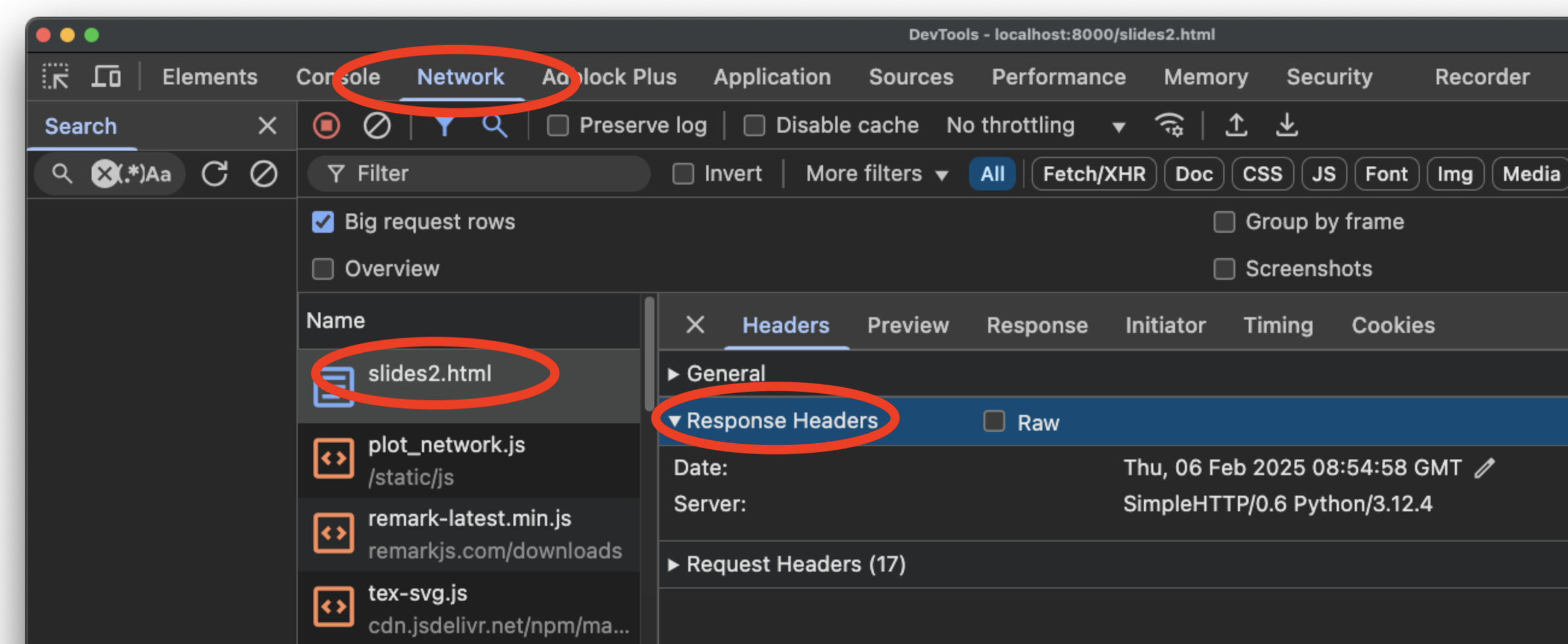Stop recording network log

(x=327, y=125)
